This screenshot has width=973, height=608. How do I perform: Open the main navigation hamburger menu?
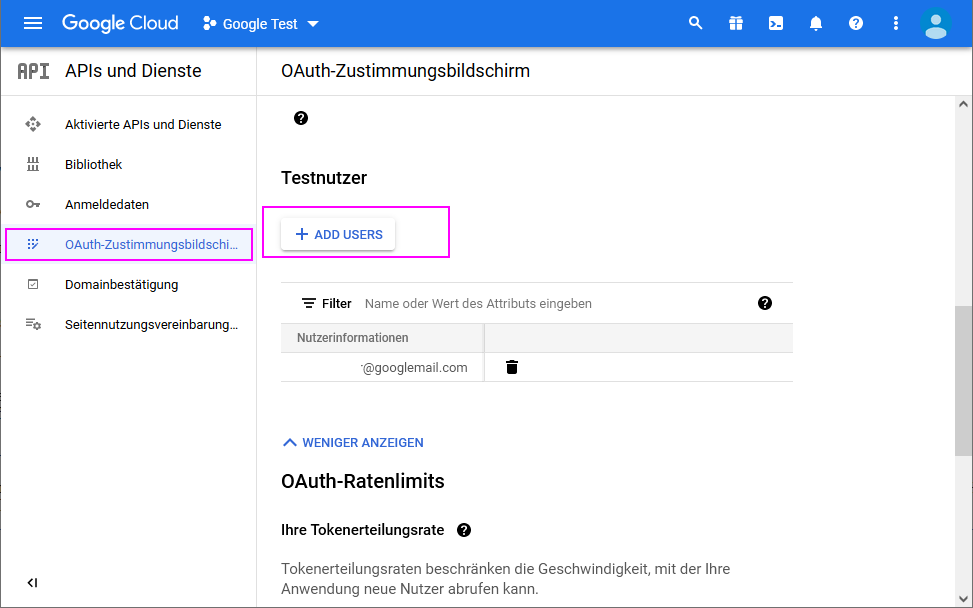(33, 24)
